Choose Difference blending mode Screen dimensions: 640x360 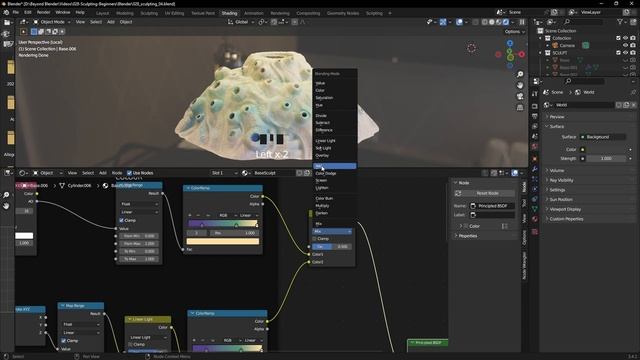coord(324,130)
